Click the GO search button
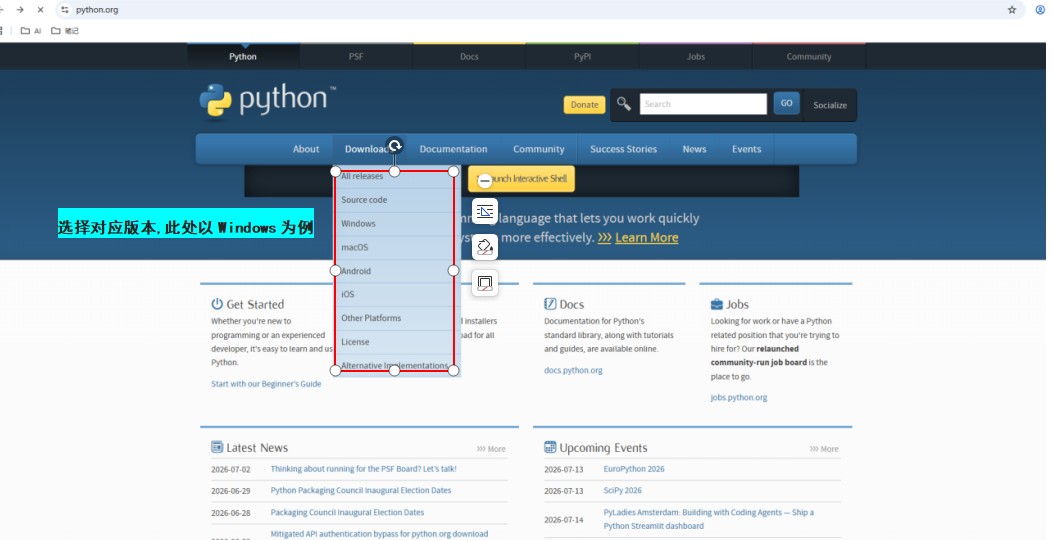Image resolution: width=1053 pixels, height=540 pixels. (786, 103)
